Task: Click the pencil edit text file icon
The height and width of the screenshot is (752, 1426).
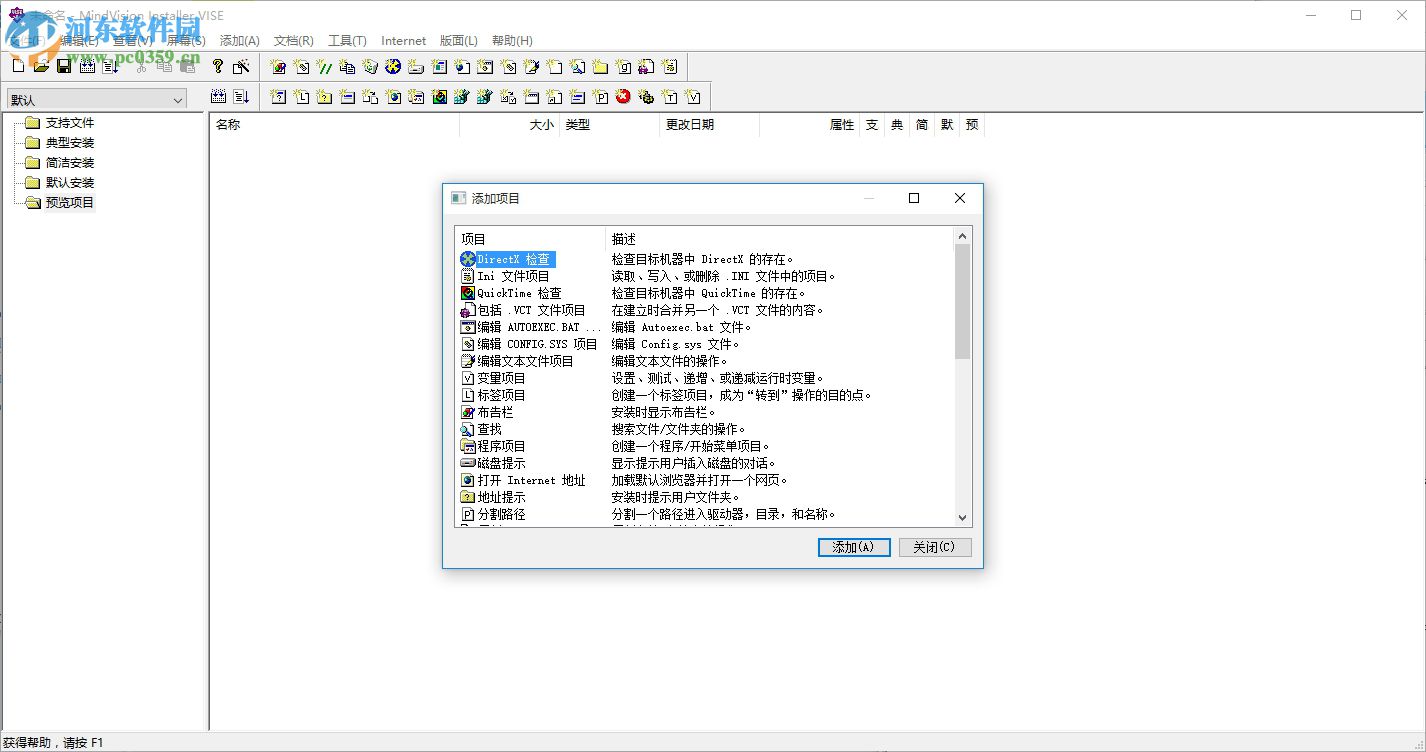Action: [x=531, y=67]
